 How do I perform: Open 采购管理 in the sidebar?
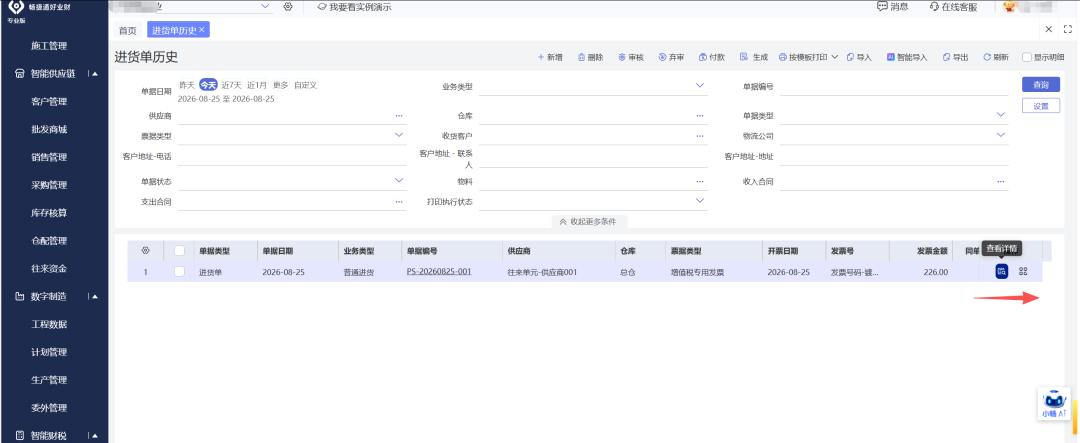[x=49, y=185]
